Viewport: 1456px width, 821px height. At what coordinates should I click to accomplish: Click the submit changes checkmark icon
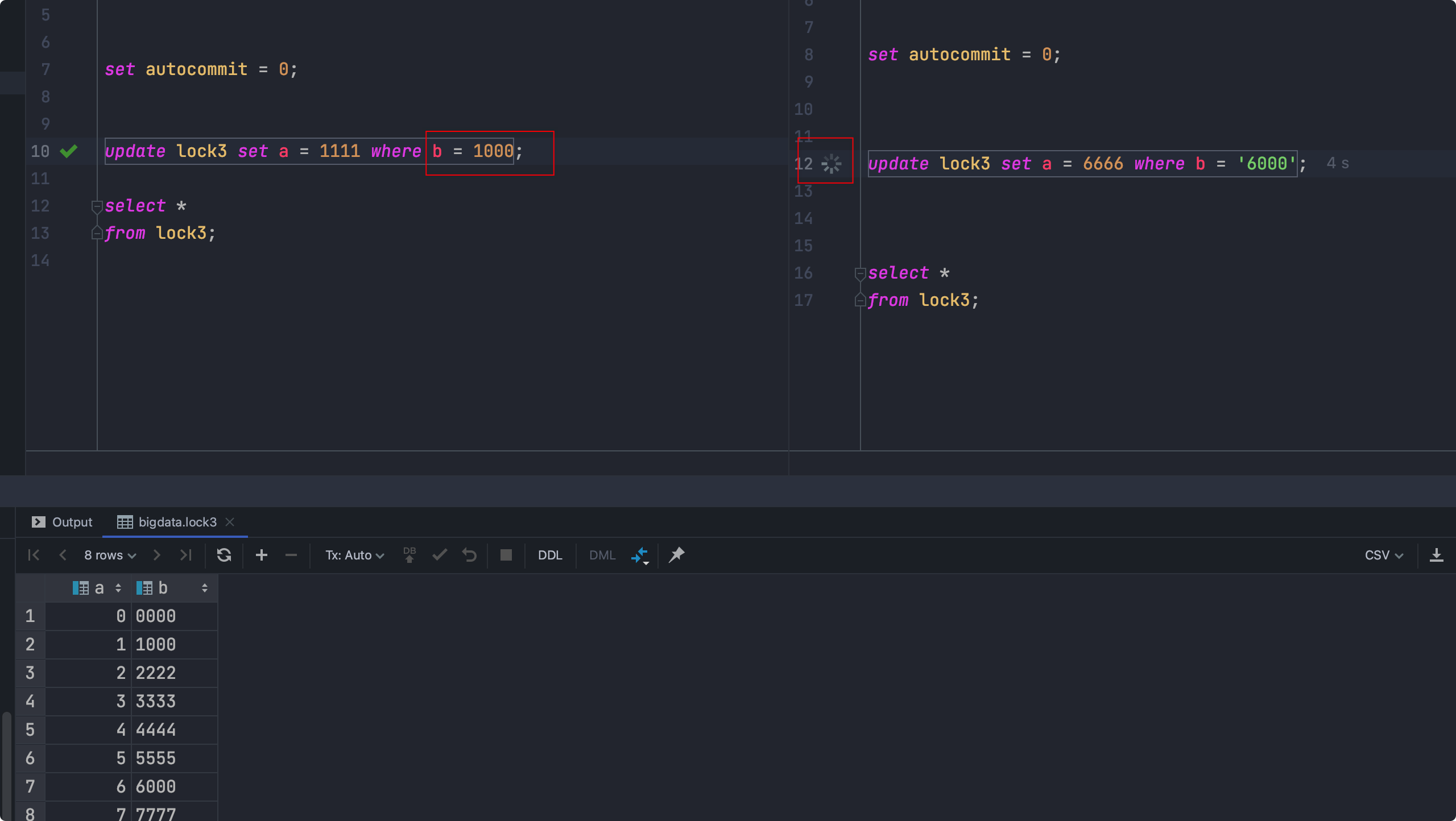click(440, 555)
